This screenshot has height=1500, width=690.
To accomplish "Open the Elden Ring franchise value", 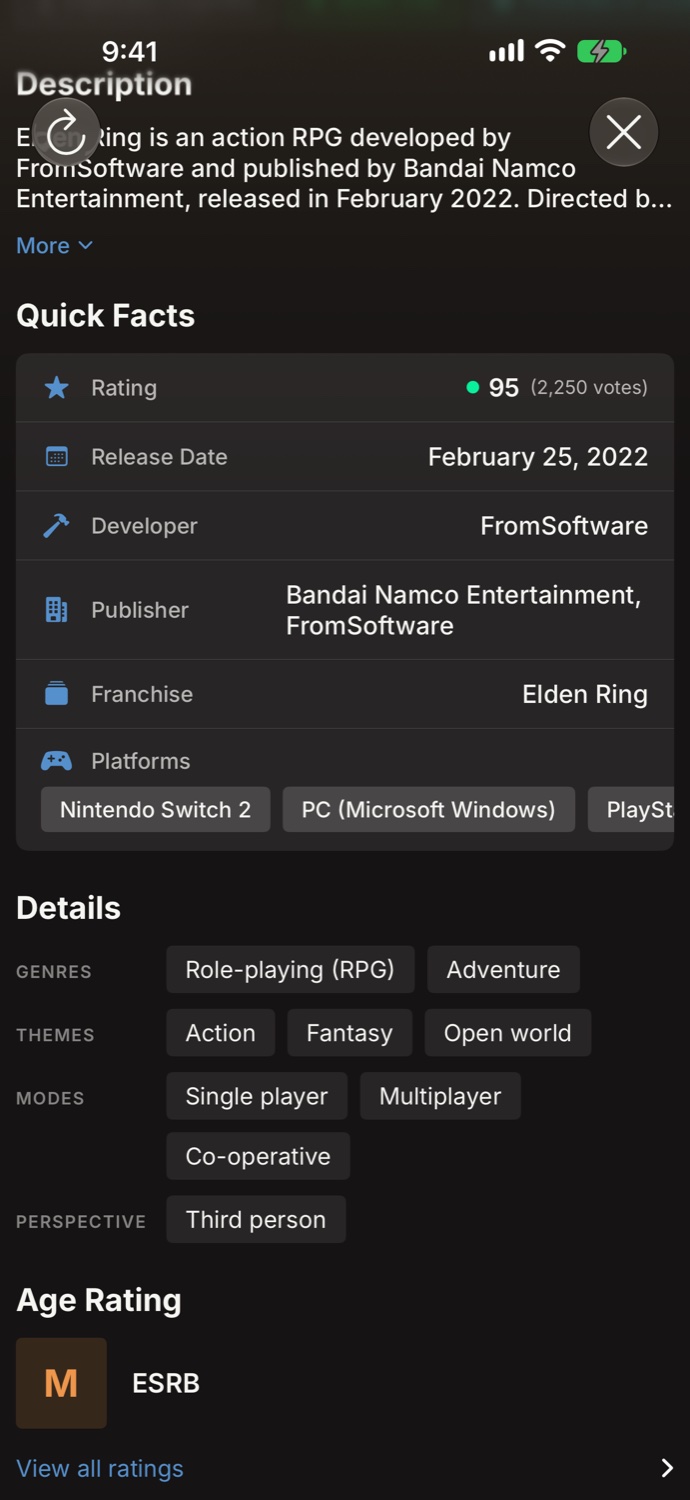I will (585, 694).
